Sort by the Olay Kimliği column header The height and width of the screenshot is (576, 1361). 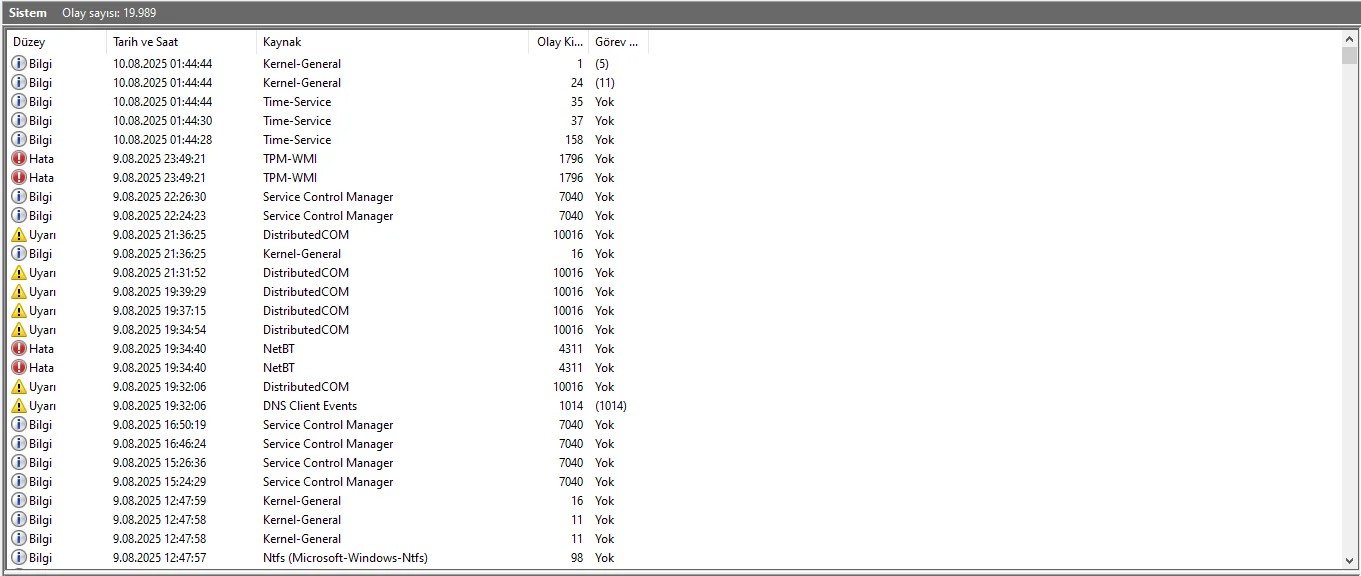coord(560,42)
